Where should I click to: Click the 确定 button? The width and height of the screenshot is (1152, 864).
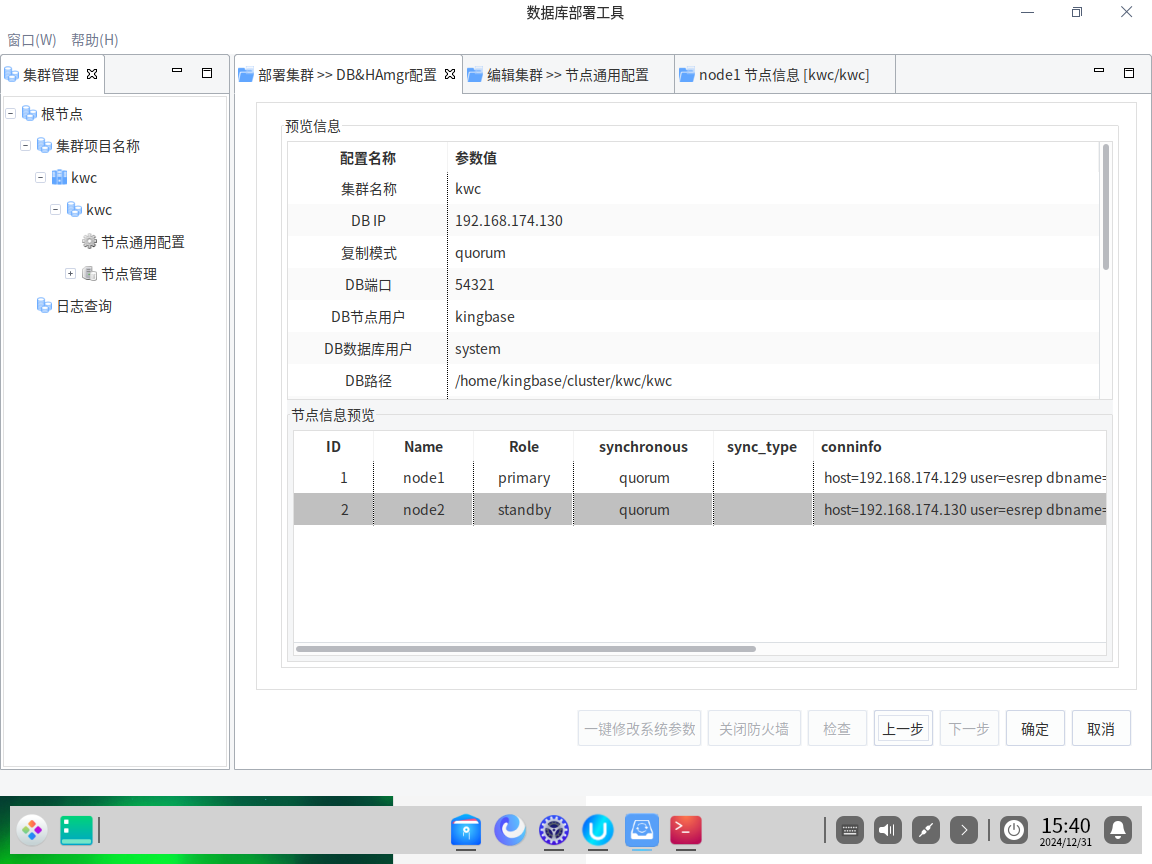click(x=1035, y=729)
